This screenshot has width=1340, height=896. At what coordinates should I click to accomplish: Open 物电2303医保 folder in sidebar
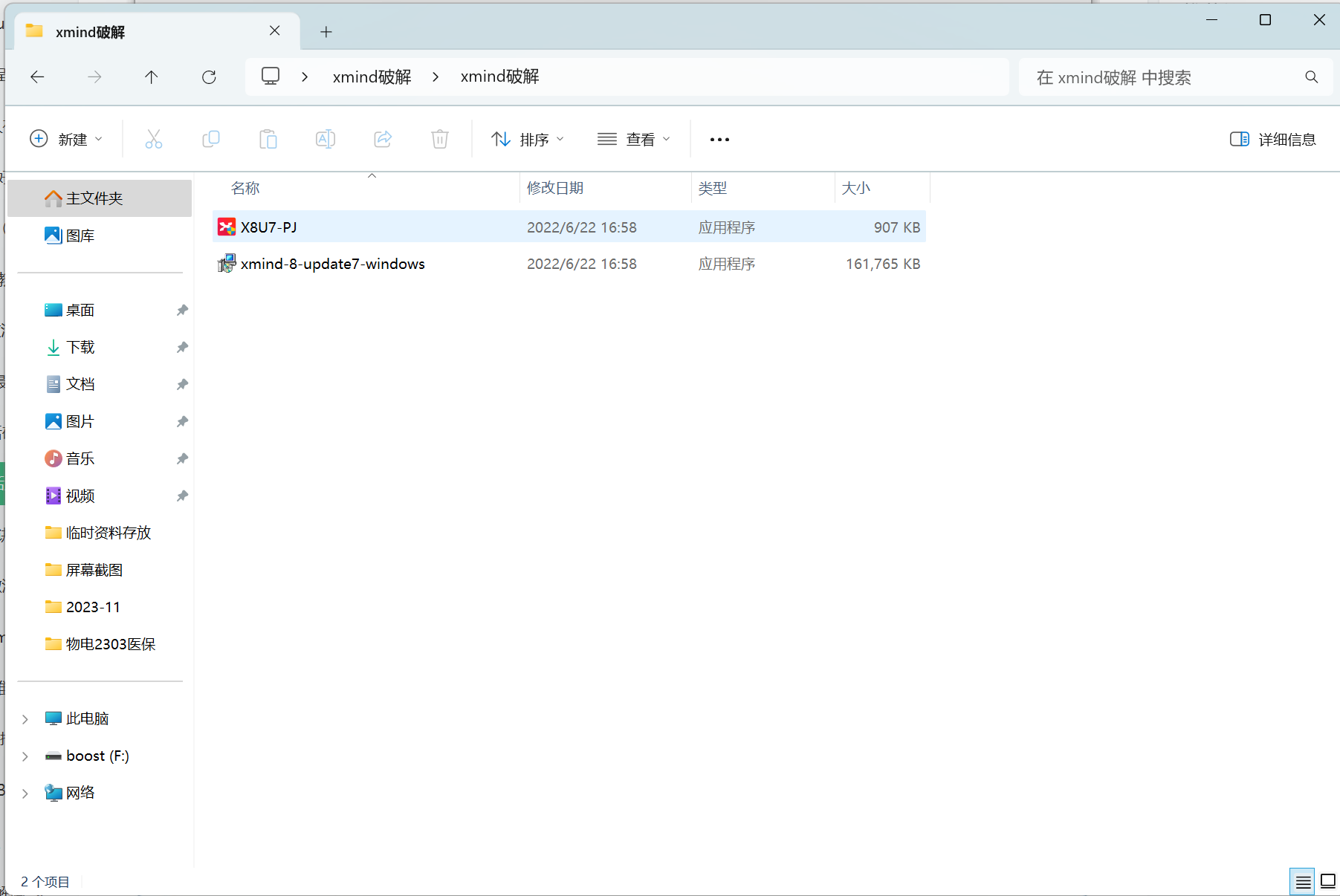(x=100, y=644)
